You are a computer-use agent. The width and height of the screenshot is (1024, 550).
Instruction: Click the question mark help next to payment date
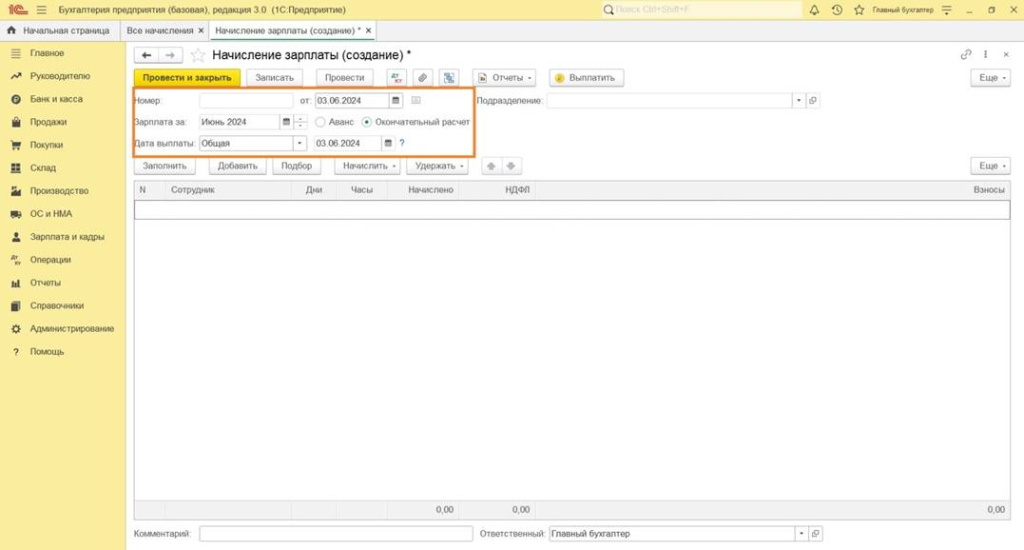(x=402, y=143)
